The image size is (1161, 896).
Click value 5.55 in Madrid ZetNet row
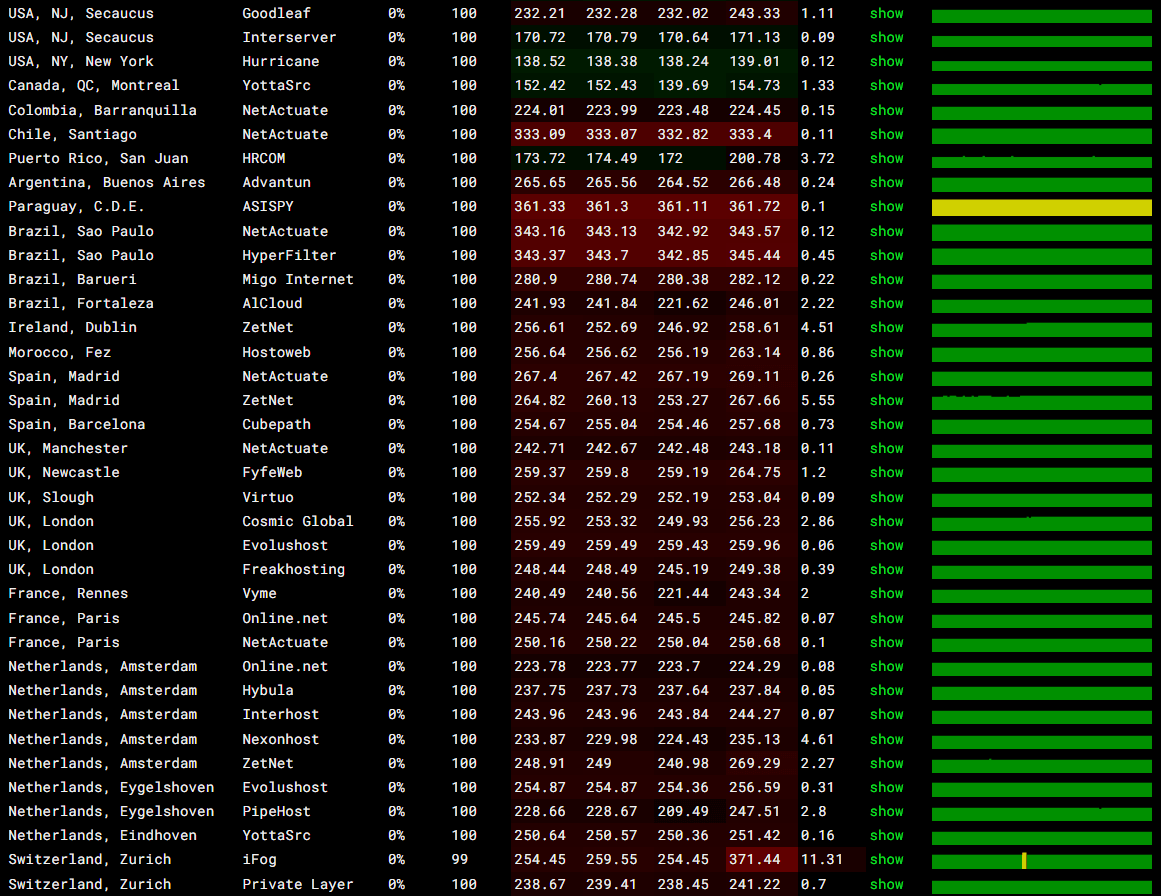tap(817, 401)
